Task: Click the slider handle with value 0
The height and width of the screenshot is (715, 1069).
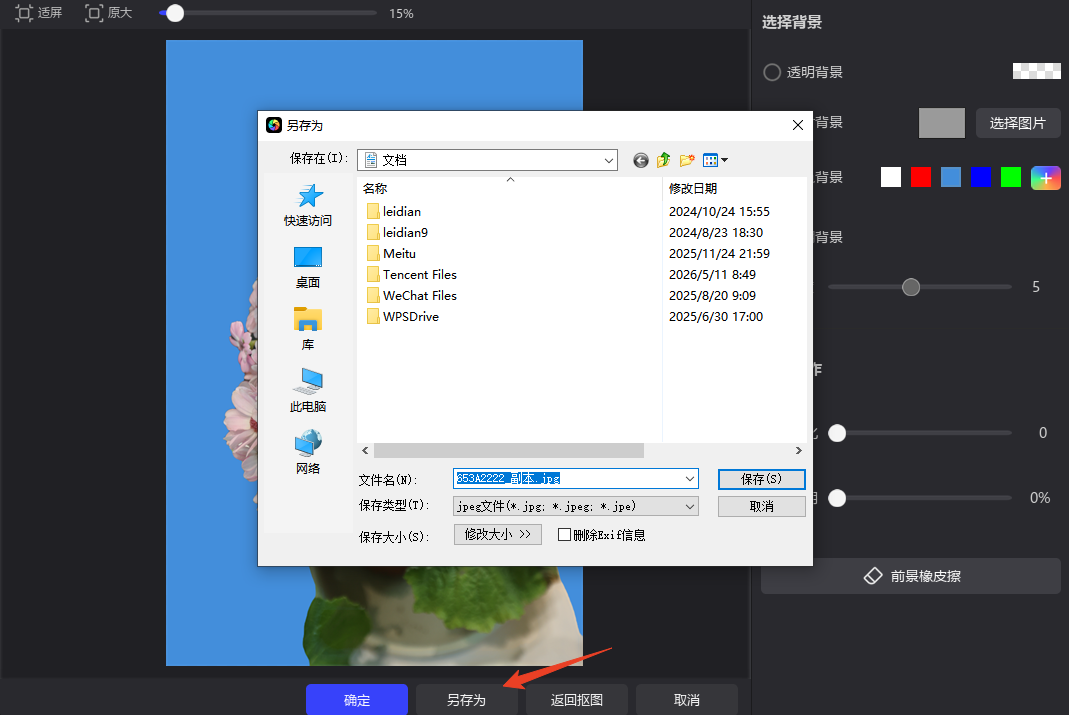Action: click(837, 433)
